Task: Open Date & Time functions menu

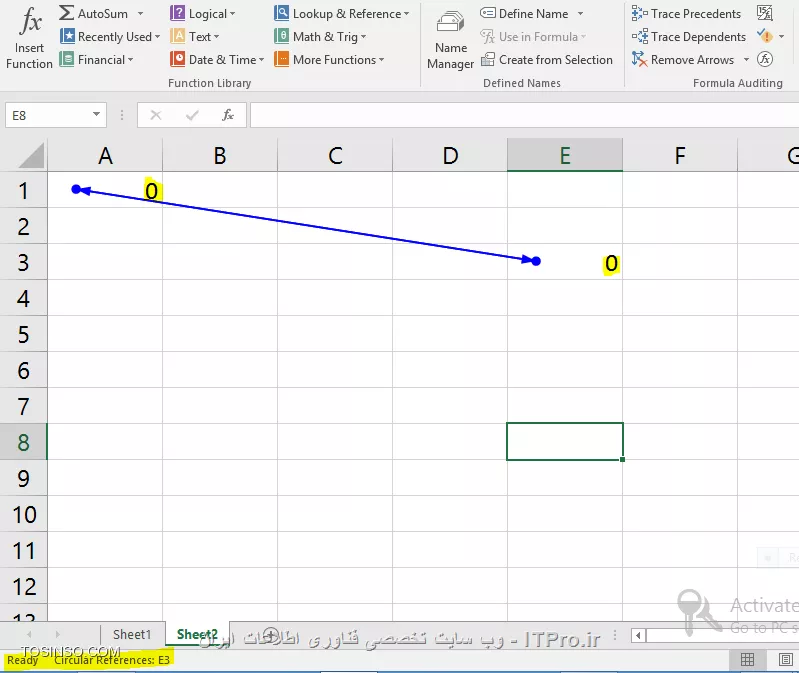Action: pos(217,60)
